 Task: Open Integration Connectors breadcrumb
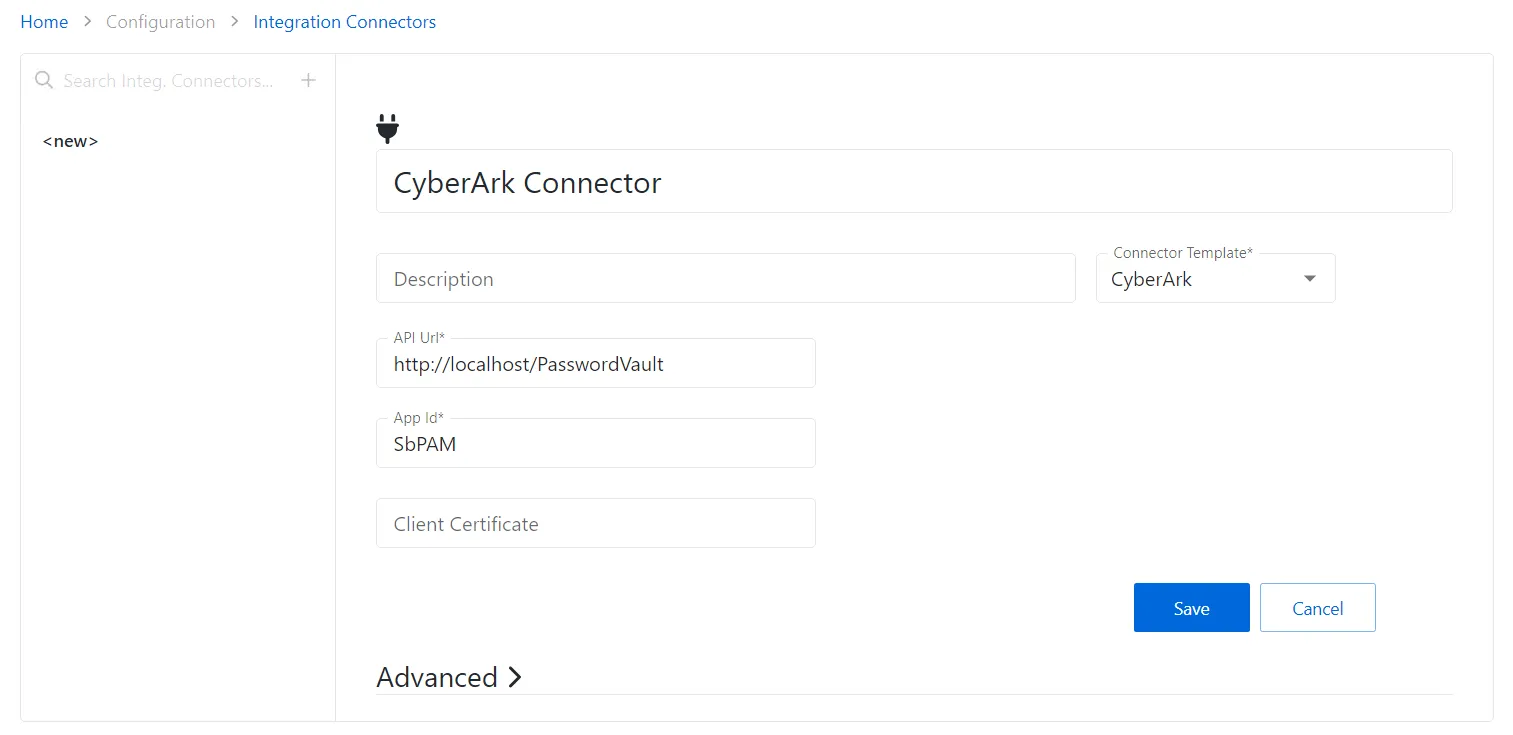point(345,22)
